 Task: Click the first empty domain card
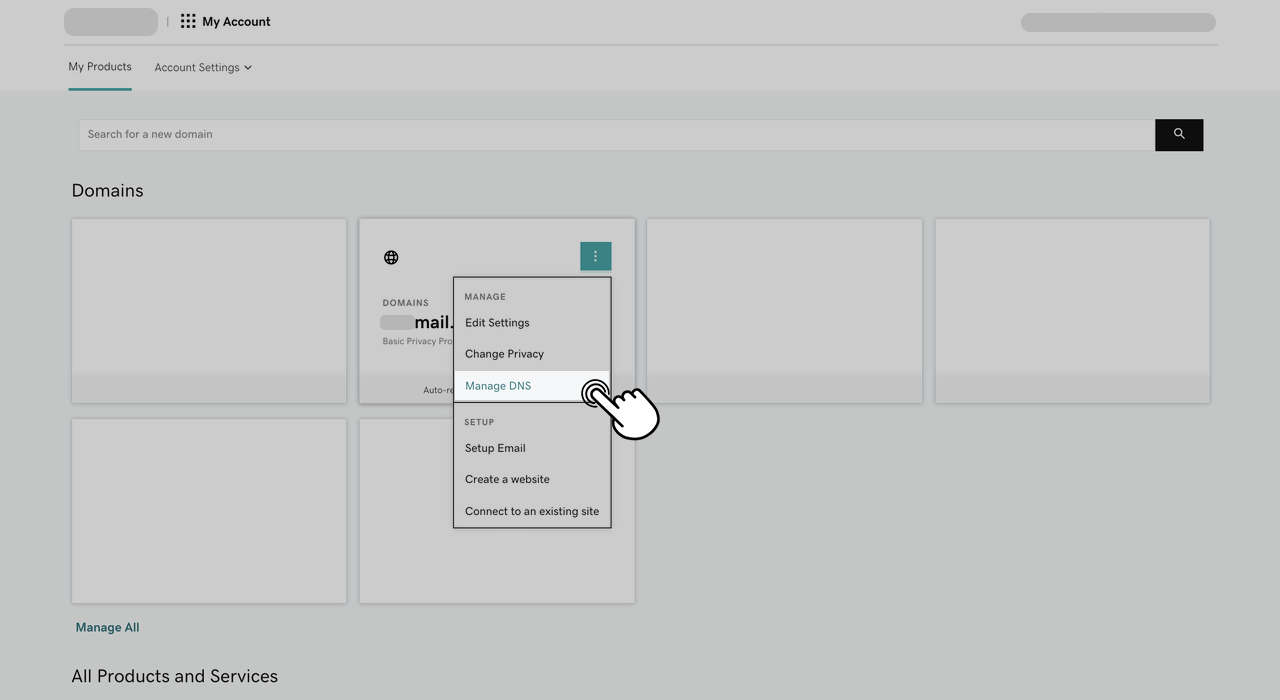208,310
